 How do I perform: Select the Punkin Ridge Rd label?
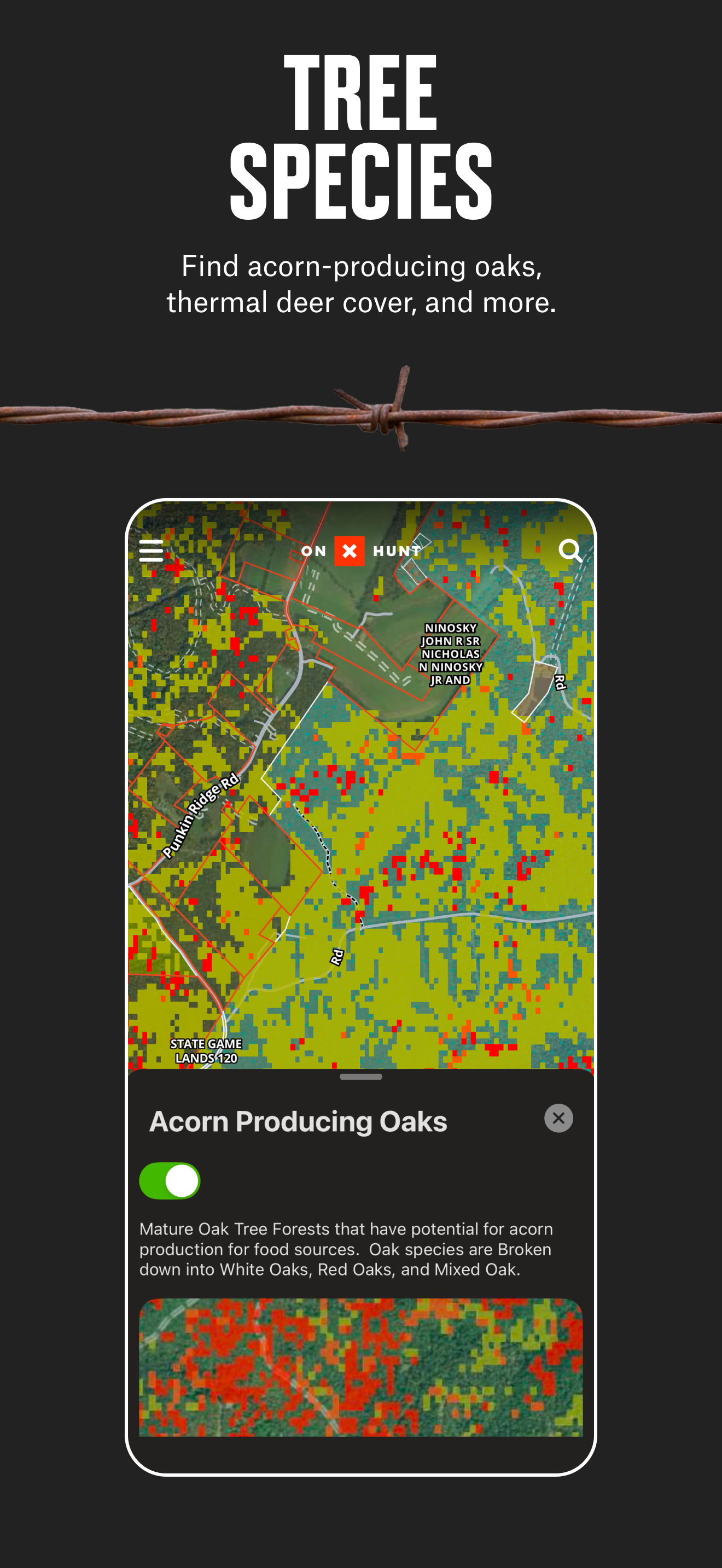point(201,816)
